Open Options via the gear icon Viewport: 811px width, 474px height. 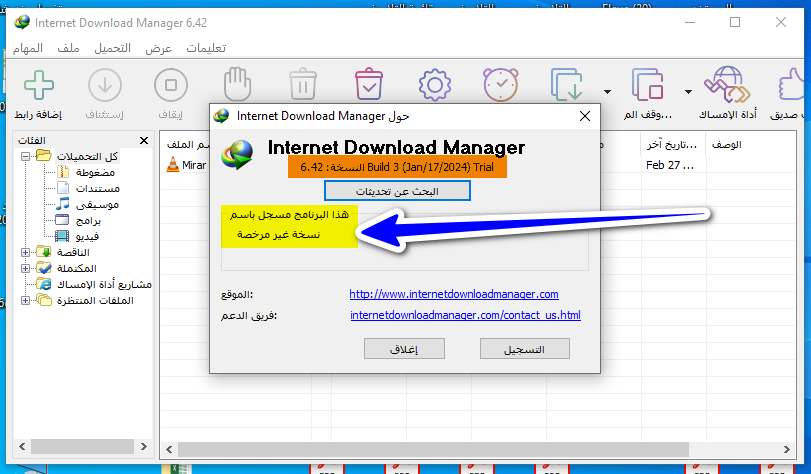coord(435,87)
